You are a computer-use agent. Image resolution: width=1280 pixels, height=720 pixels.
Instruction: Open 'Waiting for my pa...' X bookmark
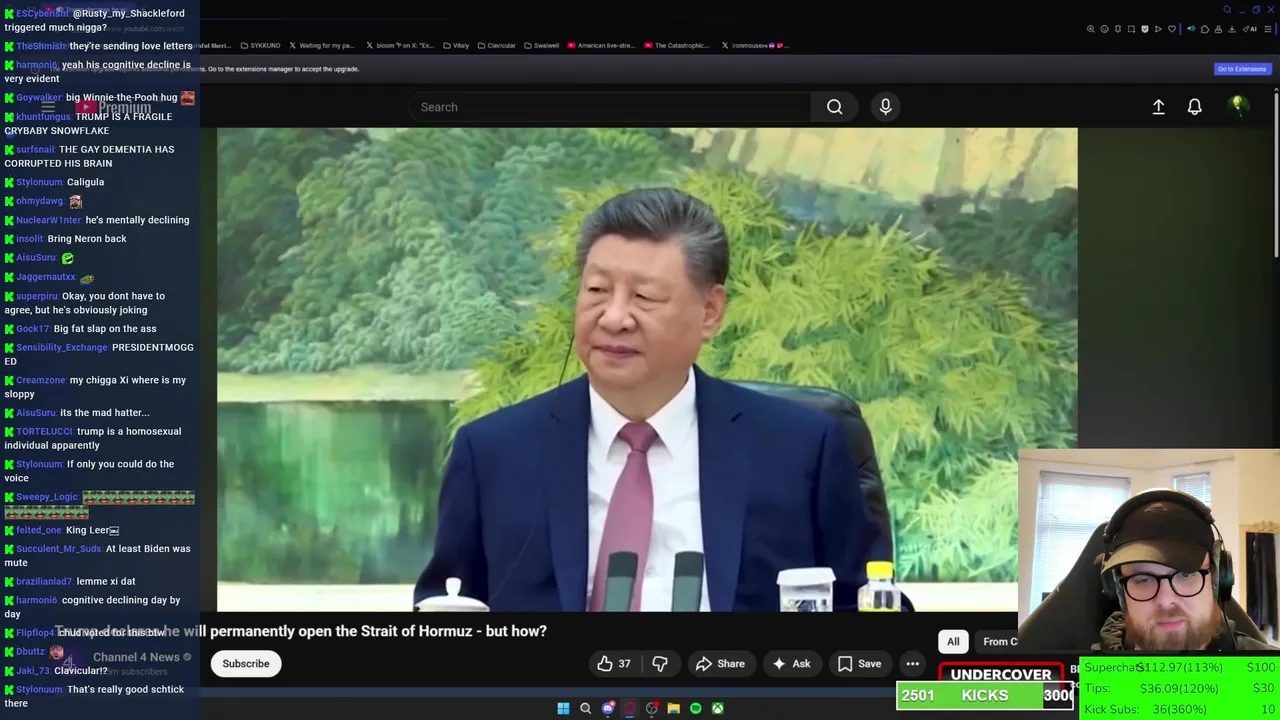[322, 45]
